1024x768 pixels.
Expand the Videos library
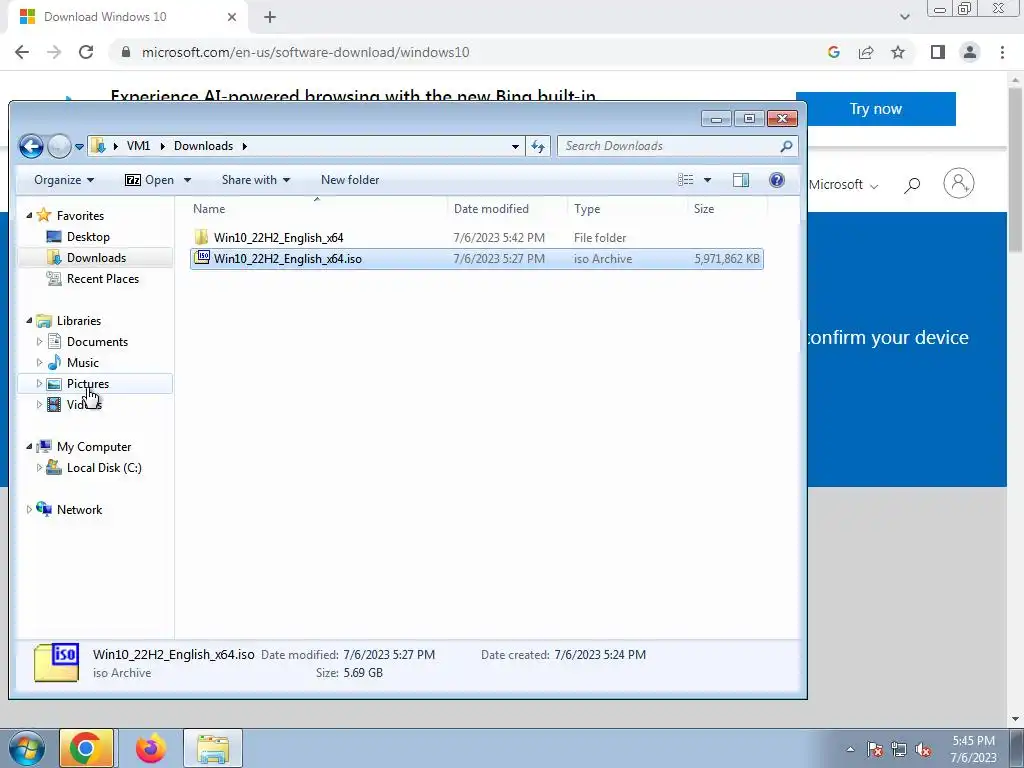point(39,404)
